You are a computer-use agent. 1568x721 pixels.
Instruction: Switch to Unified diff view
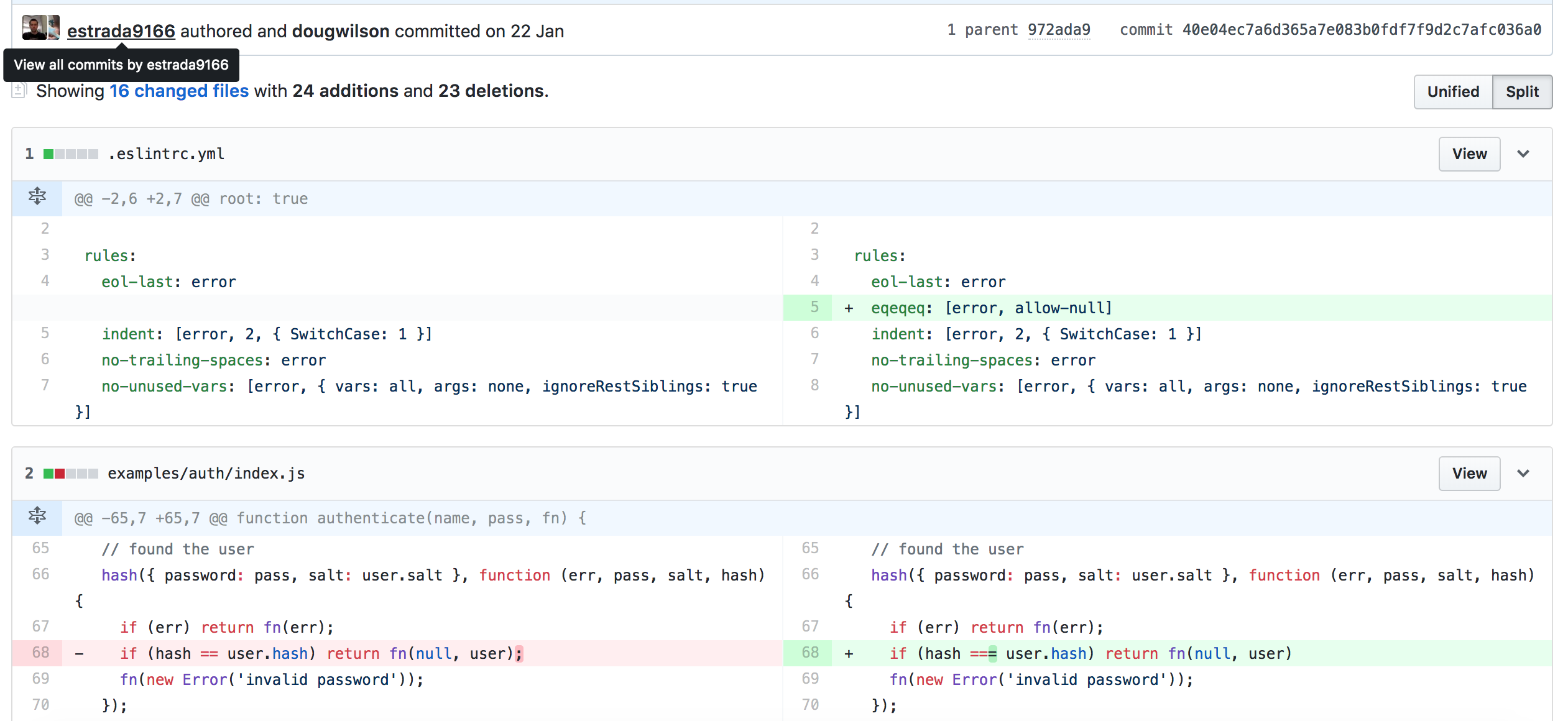tap(1452, 91)
